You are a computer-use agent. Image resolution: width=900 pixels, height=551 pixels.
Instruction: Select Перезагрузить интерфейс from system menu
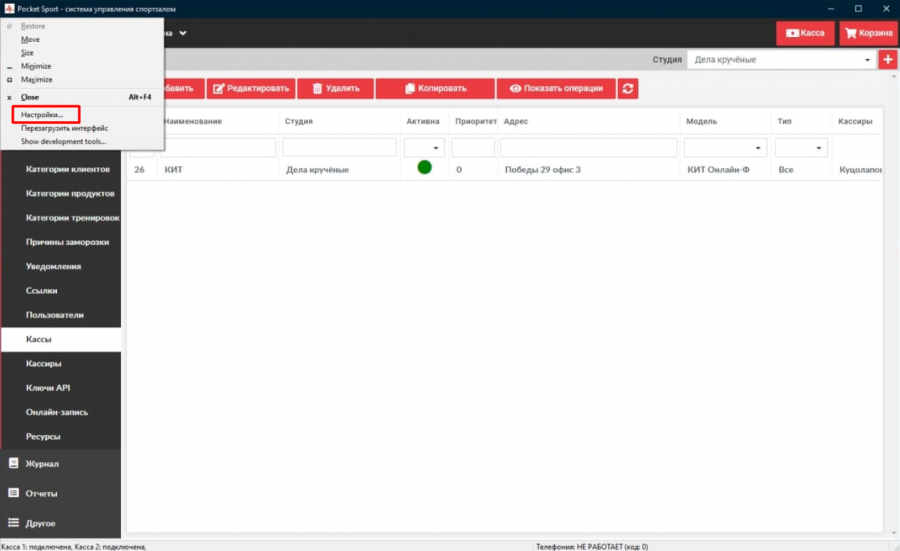point(64,128)
